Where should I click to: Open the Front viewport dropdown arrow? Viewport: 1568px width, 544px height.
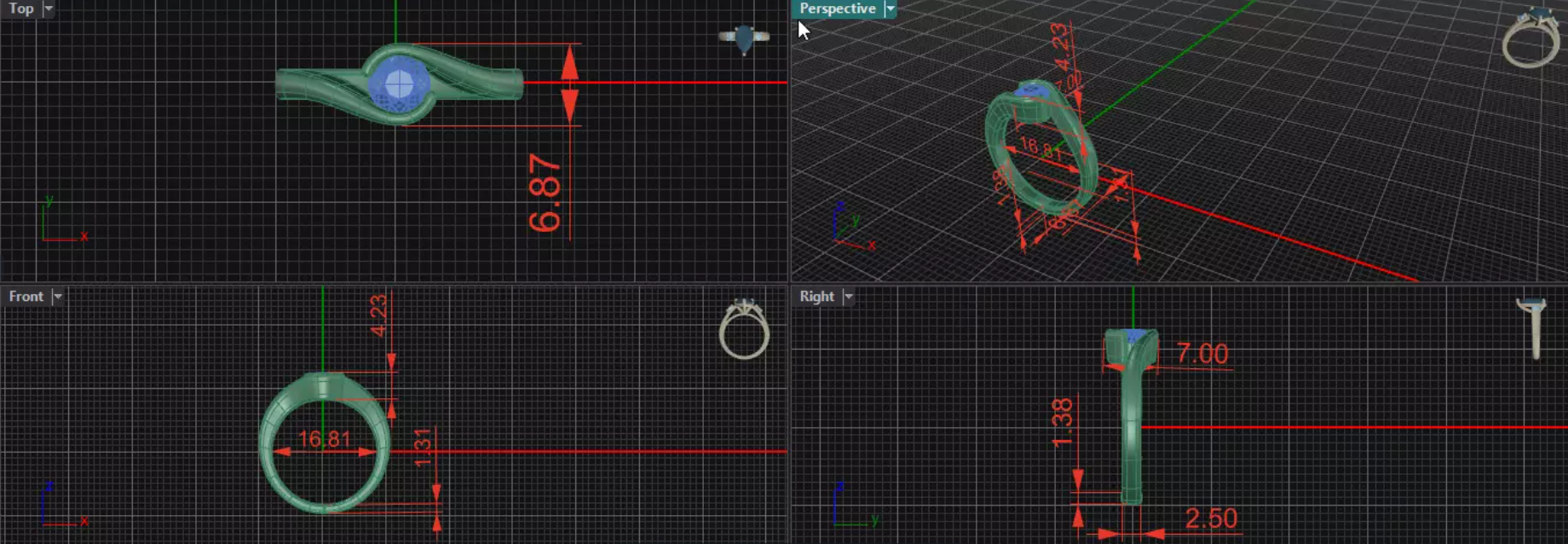pyautogui.click(x=57, y=296)
